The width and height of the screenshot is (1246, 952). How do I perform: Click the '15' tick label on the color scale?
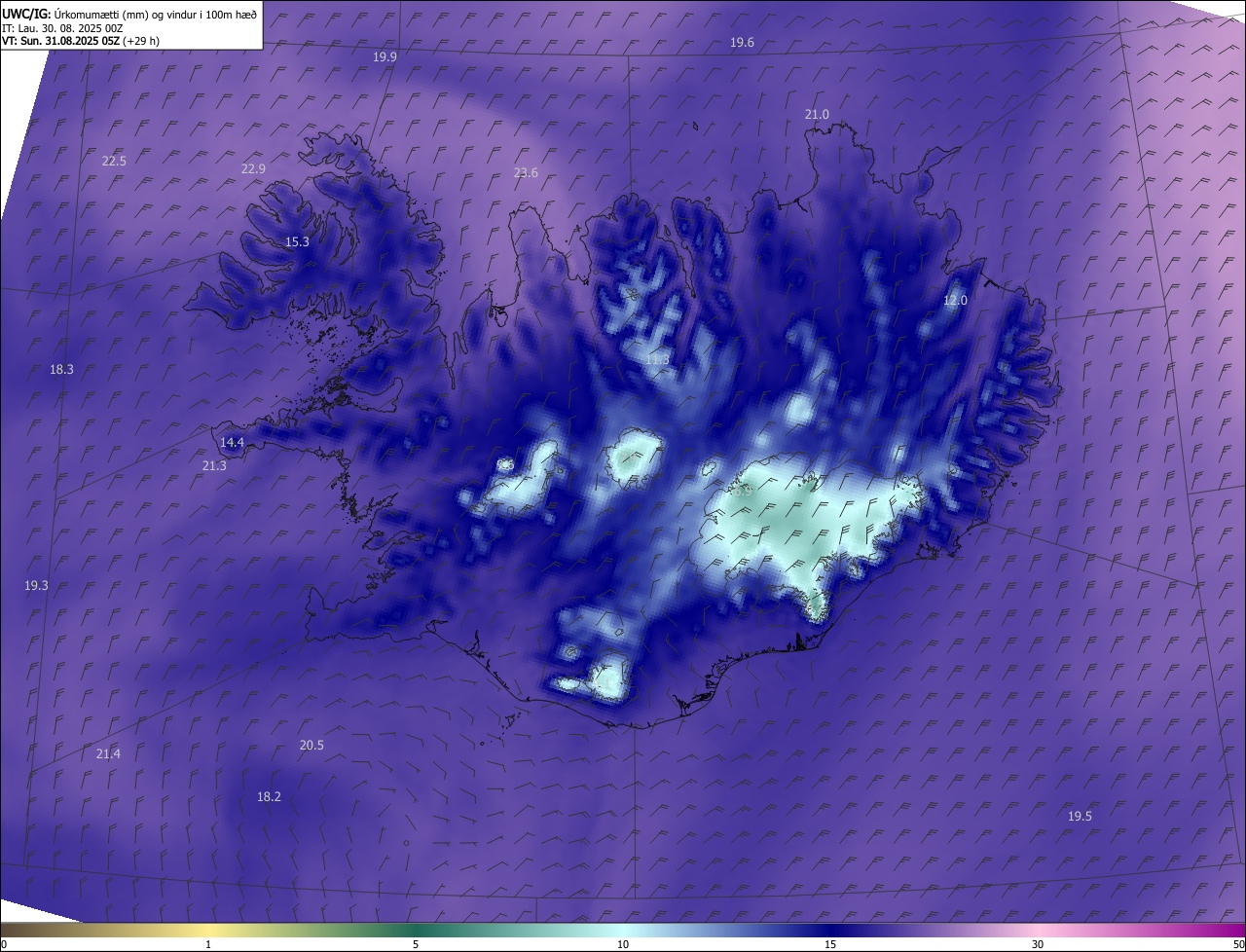pyautogui.click(x=830, y=944)
